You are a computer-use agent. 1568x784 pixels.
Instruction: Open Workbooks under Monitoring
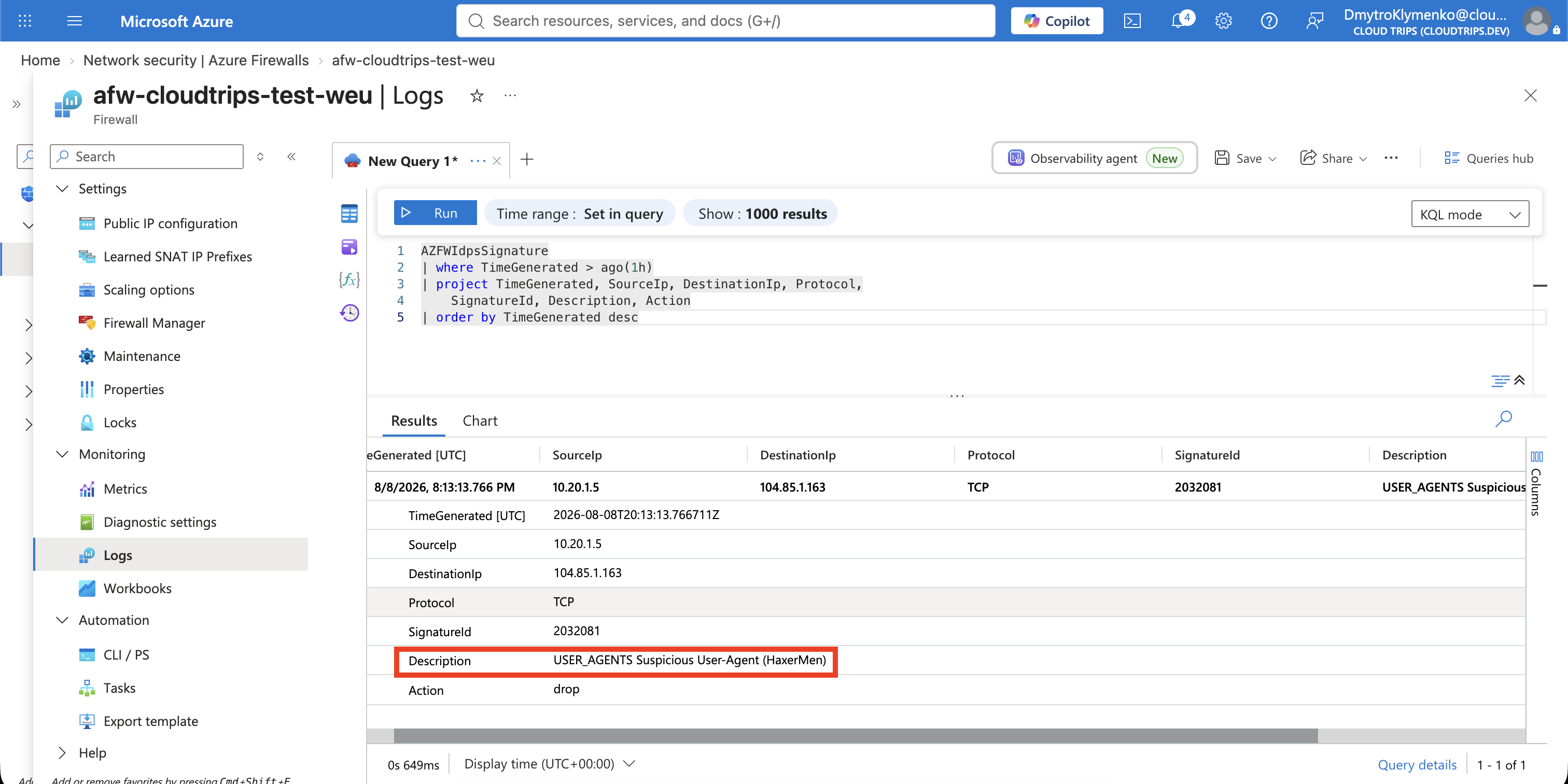(x=137, y=588)
